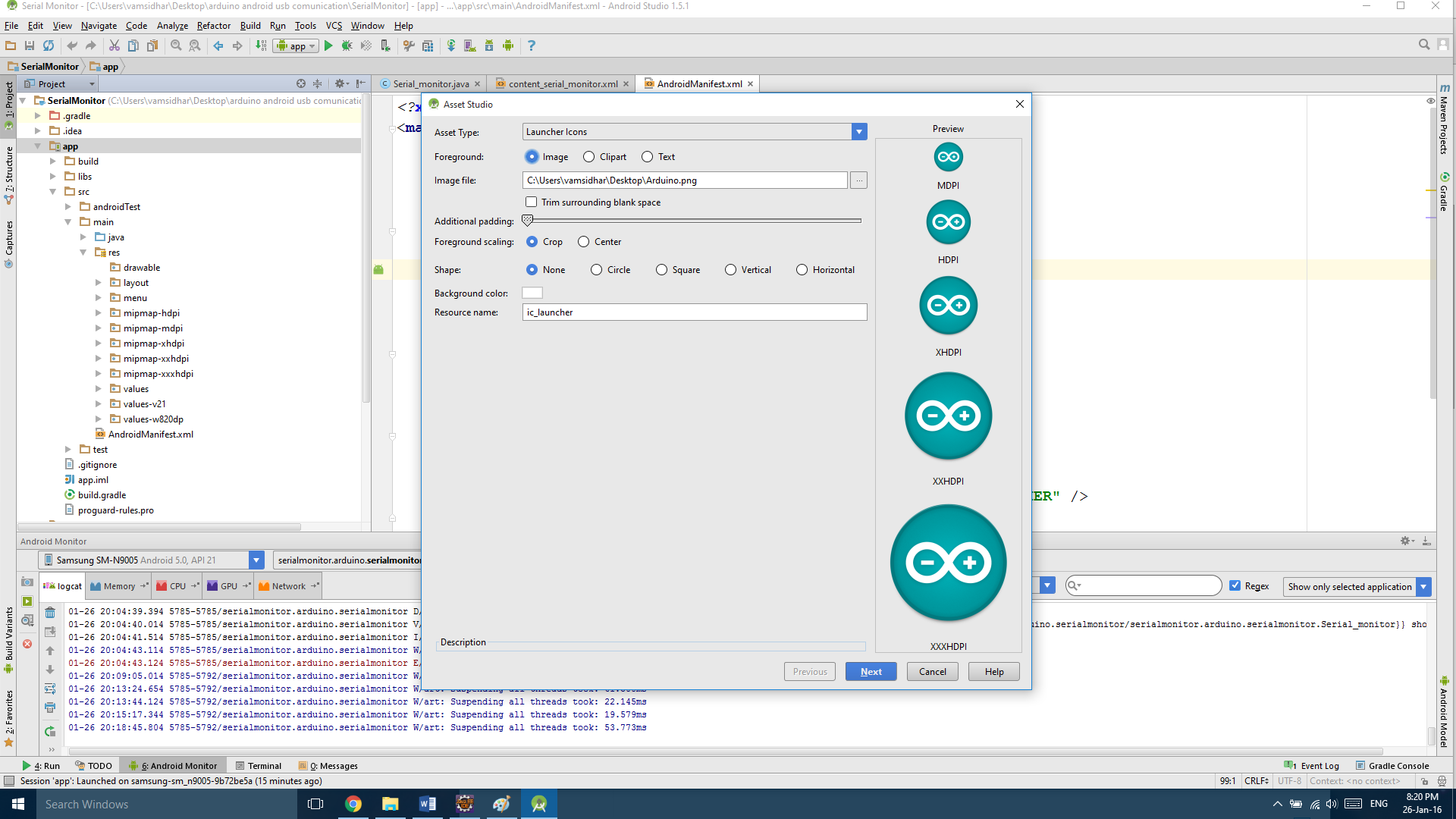Screen dimensions: 1456x819
Task: Click the Memory monitor icon
Action: coord(92,586)
